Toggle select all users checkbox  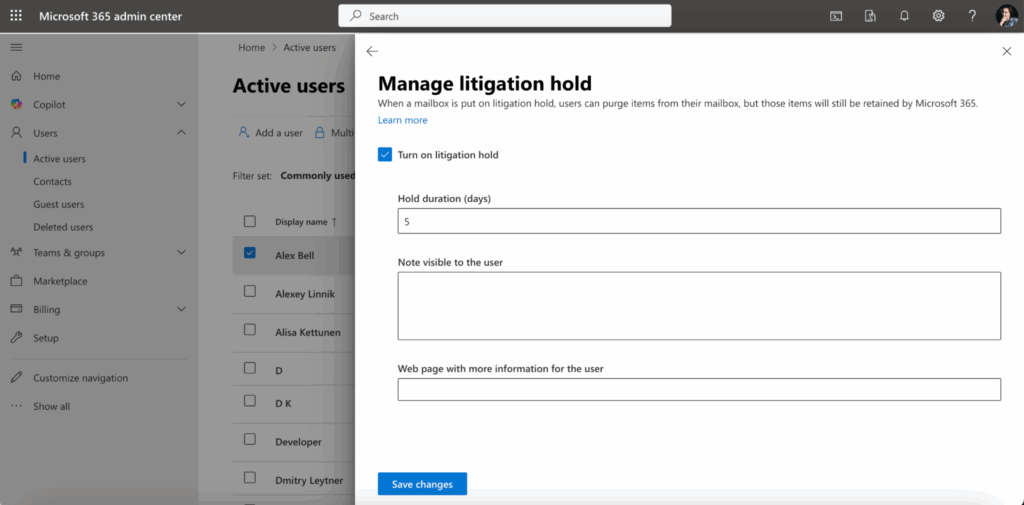(249, 221)
